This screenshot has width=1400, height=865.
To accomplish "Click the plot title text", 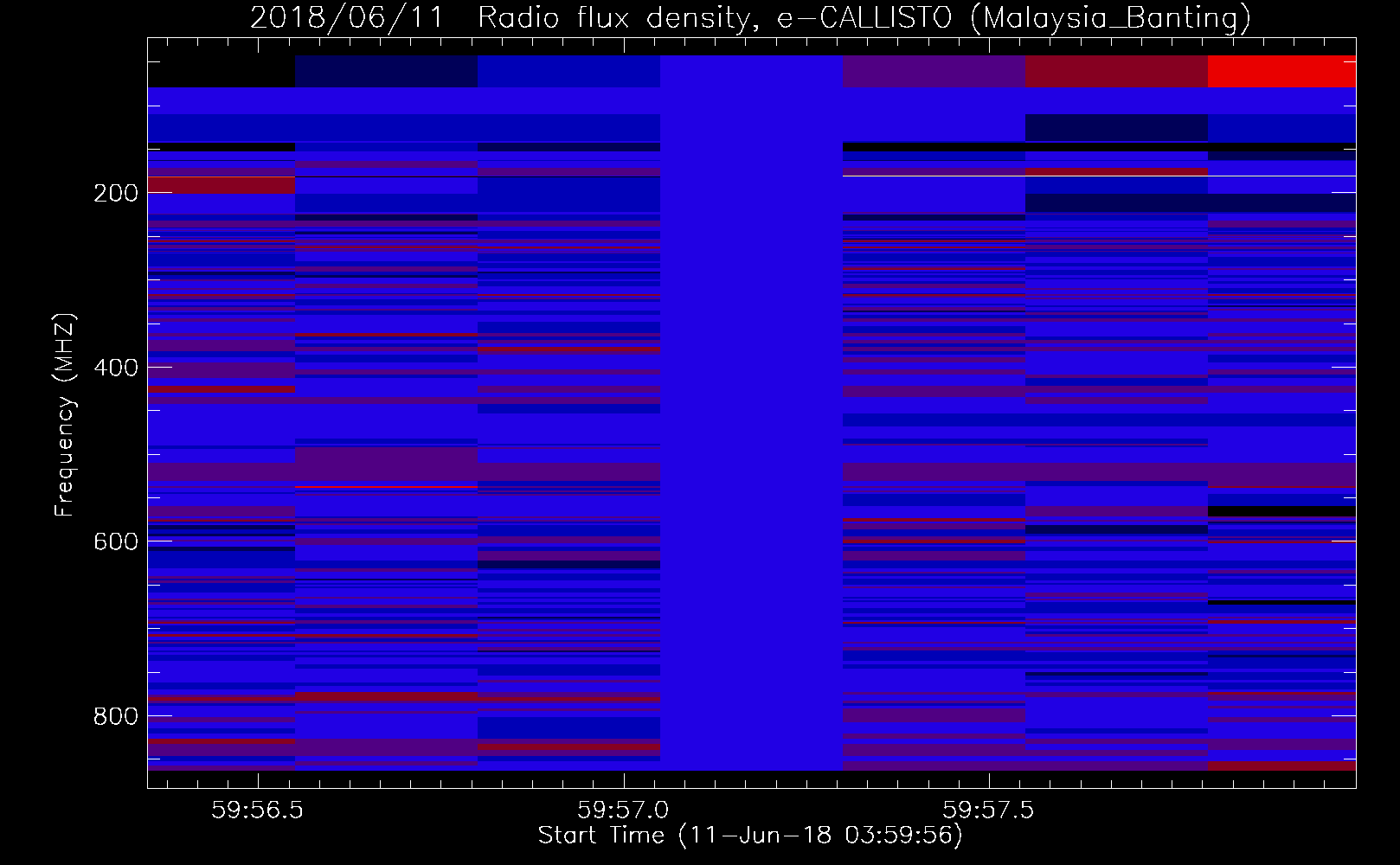I will (750, 17).
